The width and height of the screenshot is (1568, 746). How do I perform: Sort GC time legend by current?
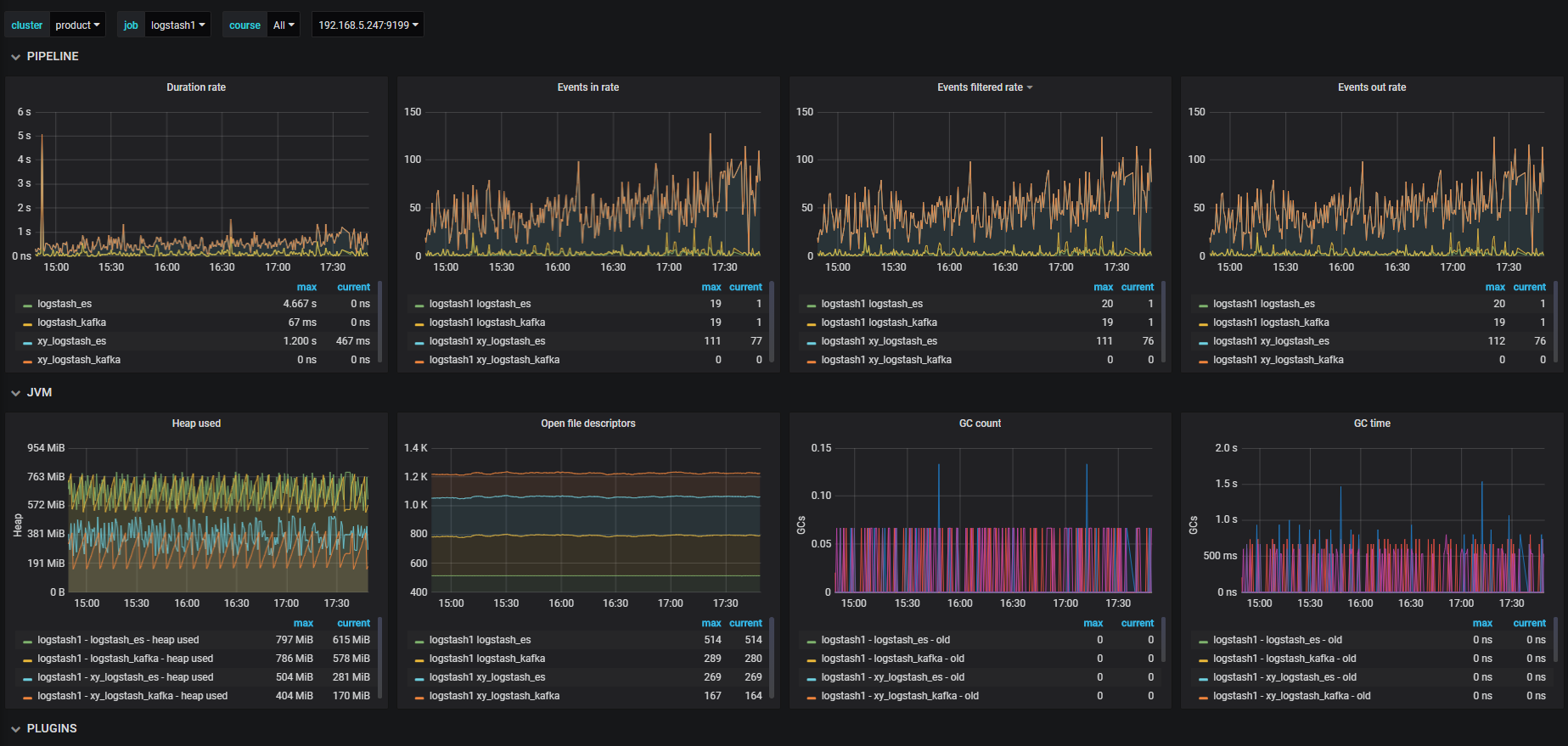tap(1529, 623)
